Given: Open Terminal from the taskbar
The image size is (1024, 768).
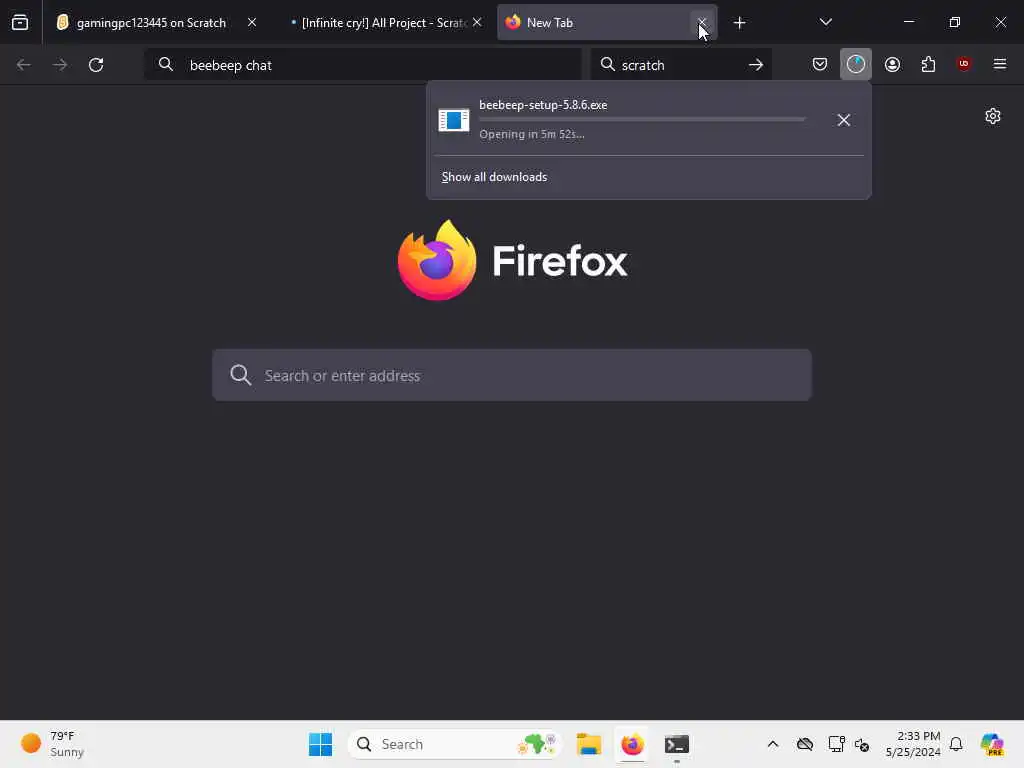Looking at the screenshot, I should (677, 744).
